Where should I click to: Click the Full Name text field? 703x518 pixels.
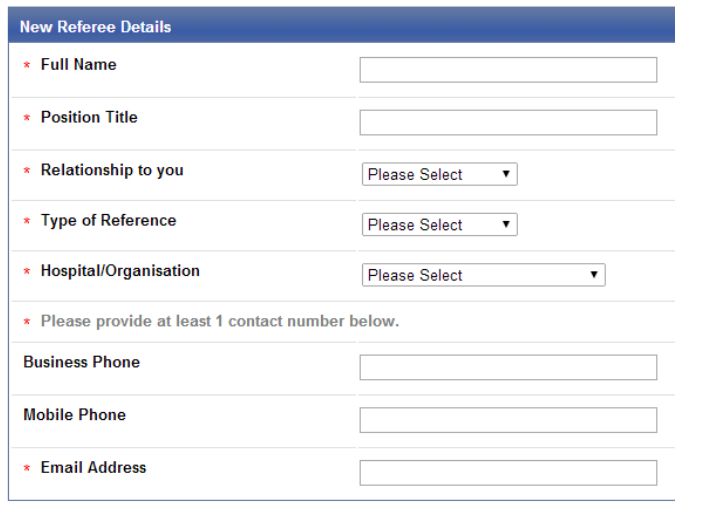coord(508,70)
